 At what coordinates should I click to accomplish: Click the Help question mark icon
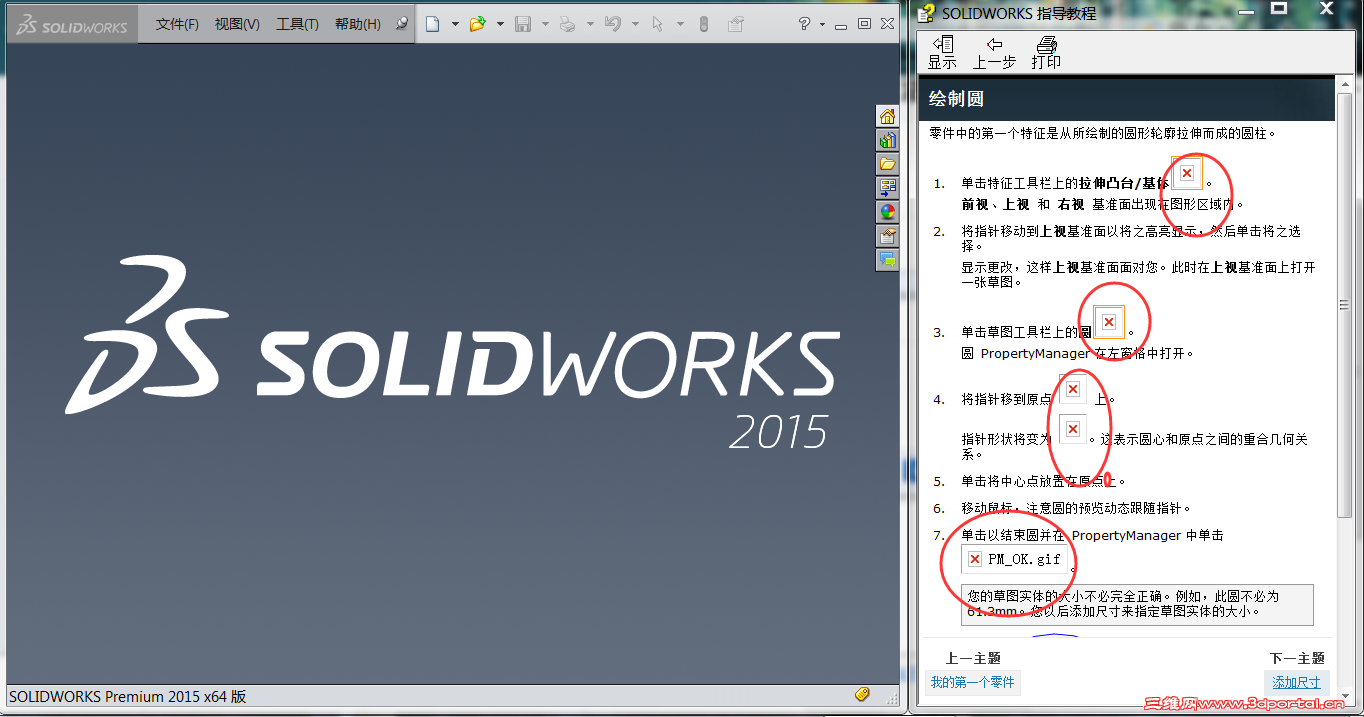804,24
